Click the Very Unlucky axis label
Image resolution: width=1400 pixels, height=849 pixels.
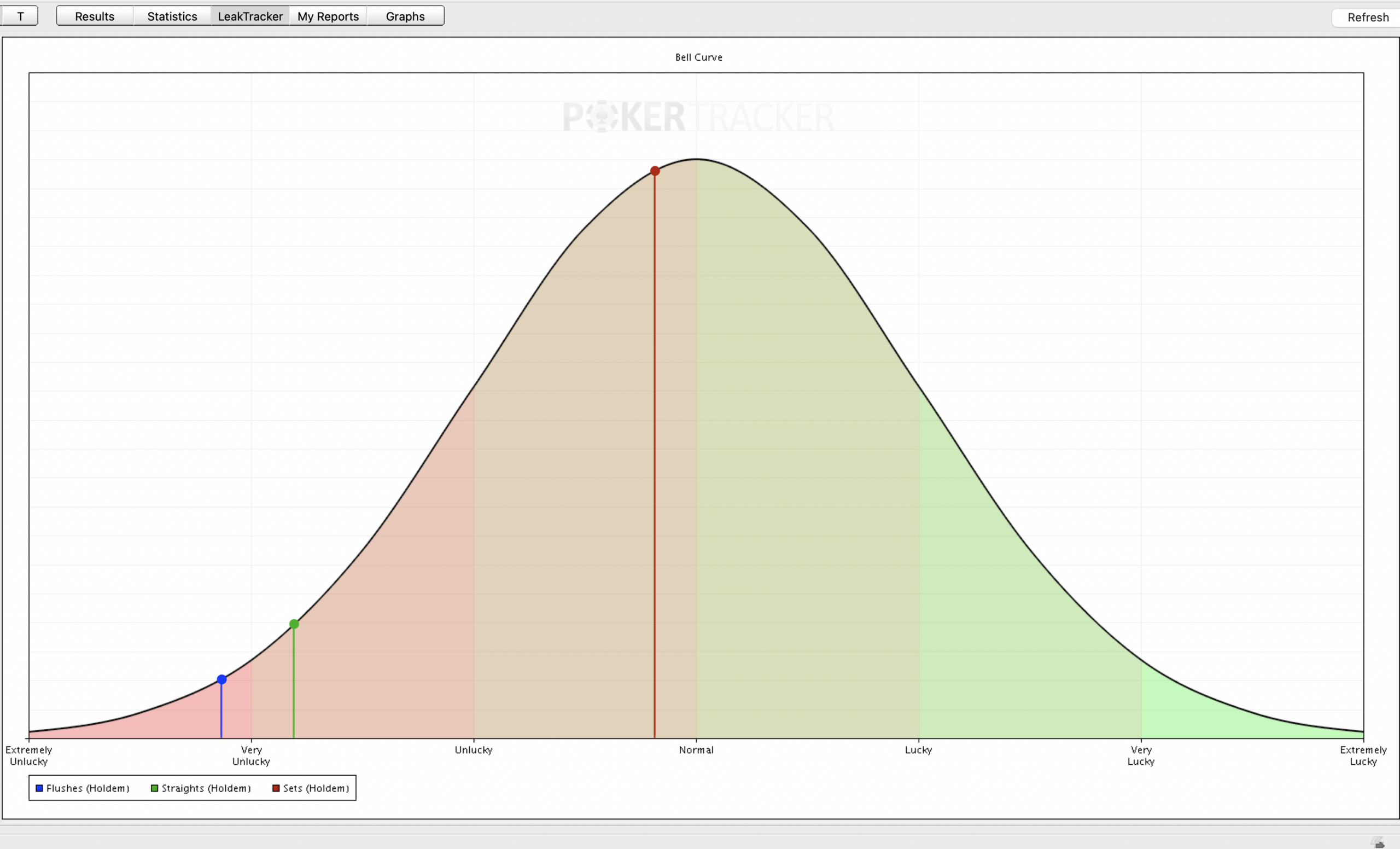point(251,756)
